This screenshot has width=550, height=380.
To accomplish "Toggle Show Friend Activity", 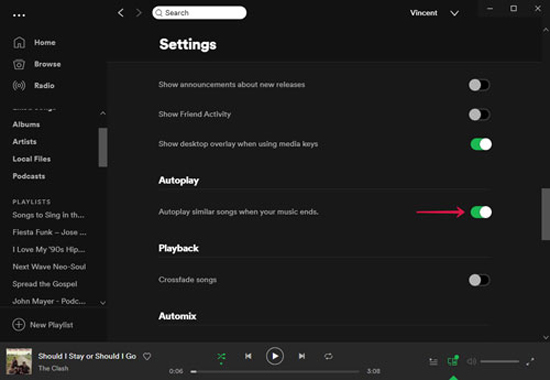I will click(x=479, y=114).
